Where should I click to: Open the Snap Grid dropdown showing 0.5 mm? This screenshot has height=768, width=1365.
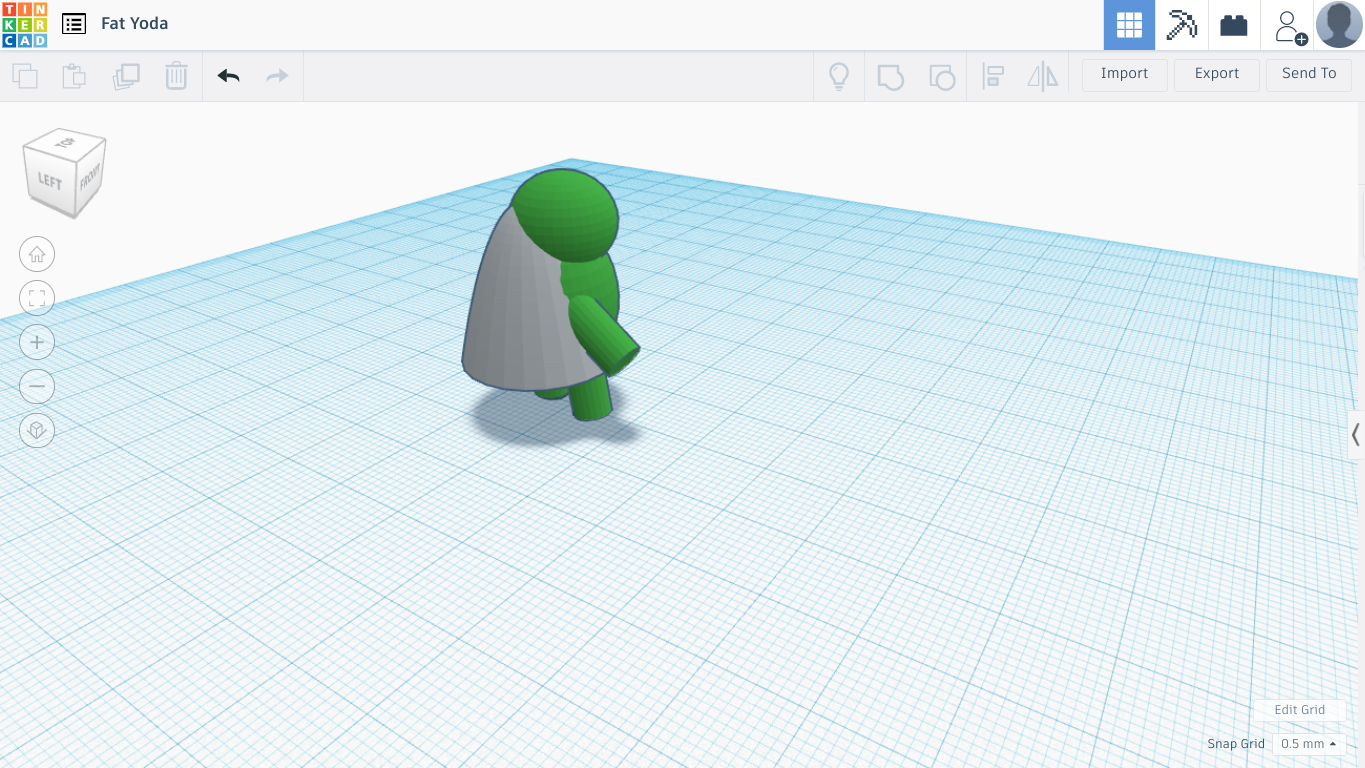tap(1308, 743)
